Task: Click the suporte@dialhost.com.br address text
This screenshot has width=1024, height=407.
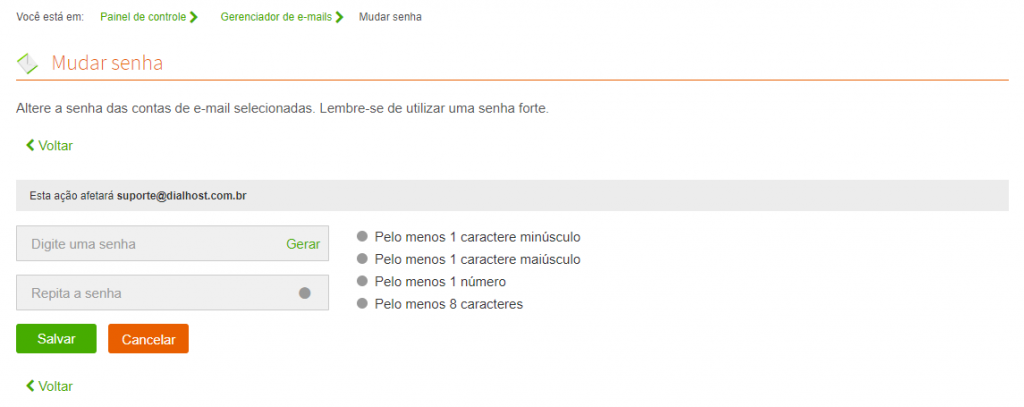Action: click(182, 195)
